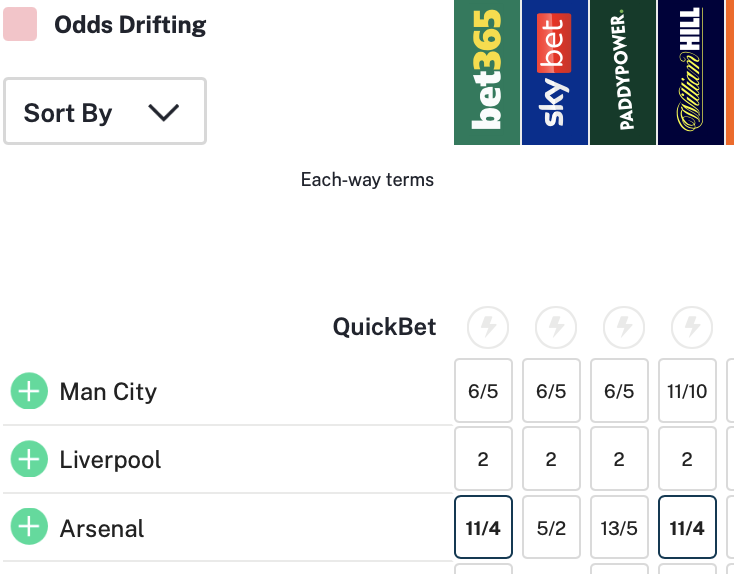Toggle QuickBet lightning for bet365 column
This screenshot has height=574, width=734.
(488, 327)
